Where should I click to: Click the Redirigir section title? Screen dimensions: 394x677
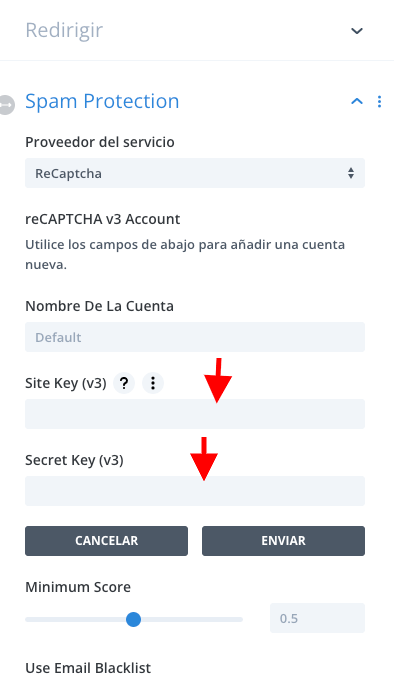tap(64, 30)
